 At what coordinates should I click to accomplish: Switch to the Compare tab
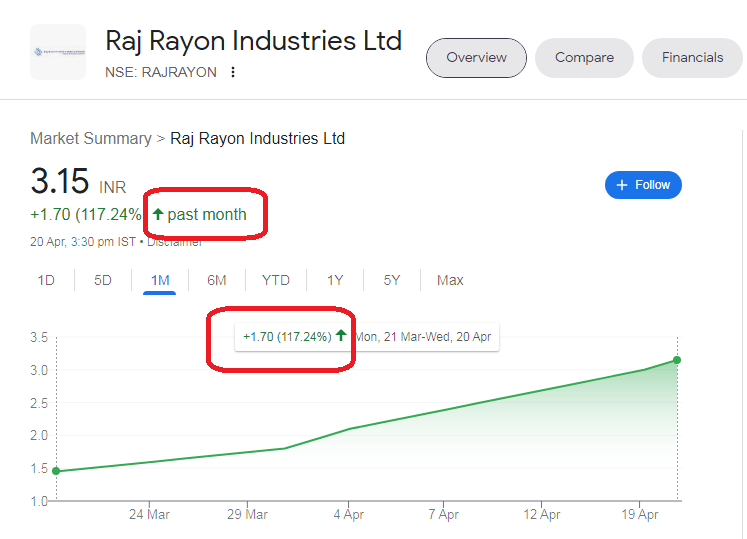[x=584, y=58]
